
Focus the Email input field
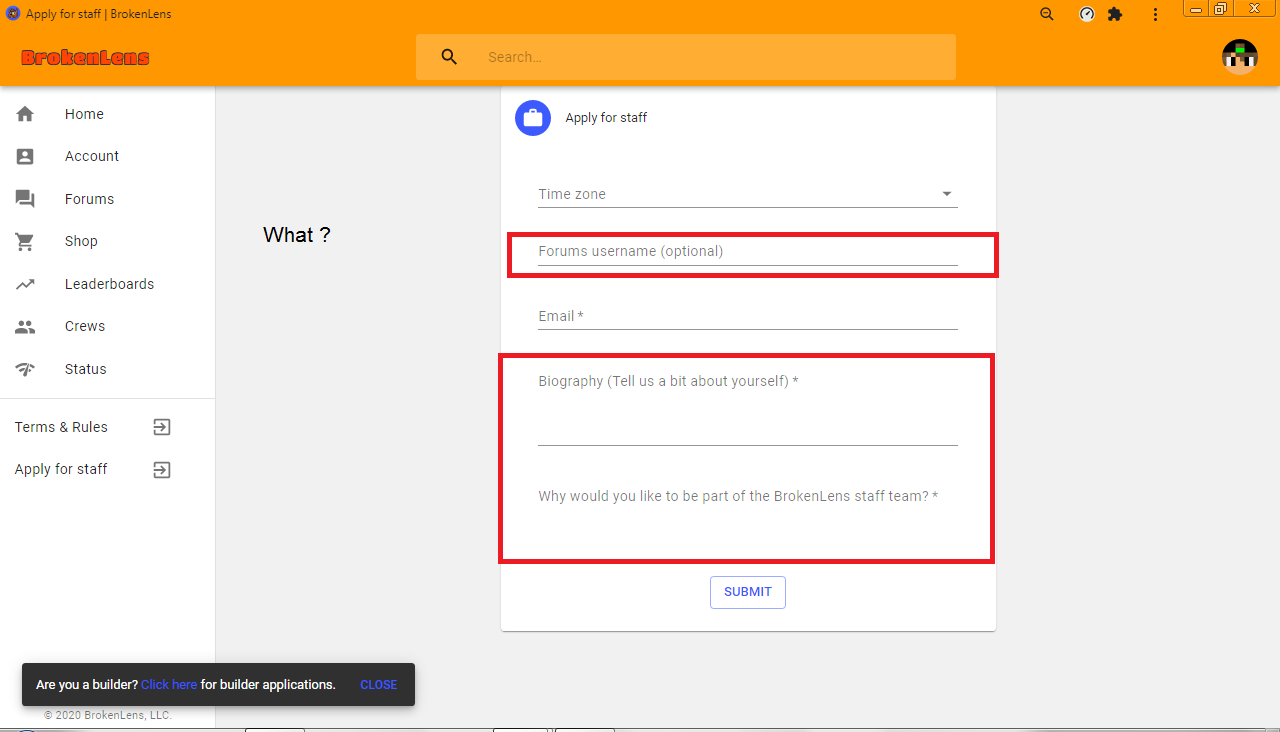point(748,316)
